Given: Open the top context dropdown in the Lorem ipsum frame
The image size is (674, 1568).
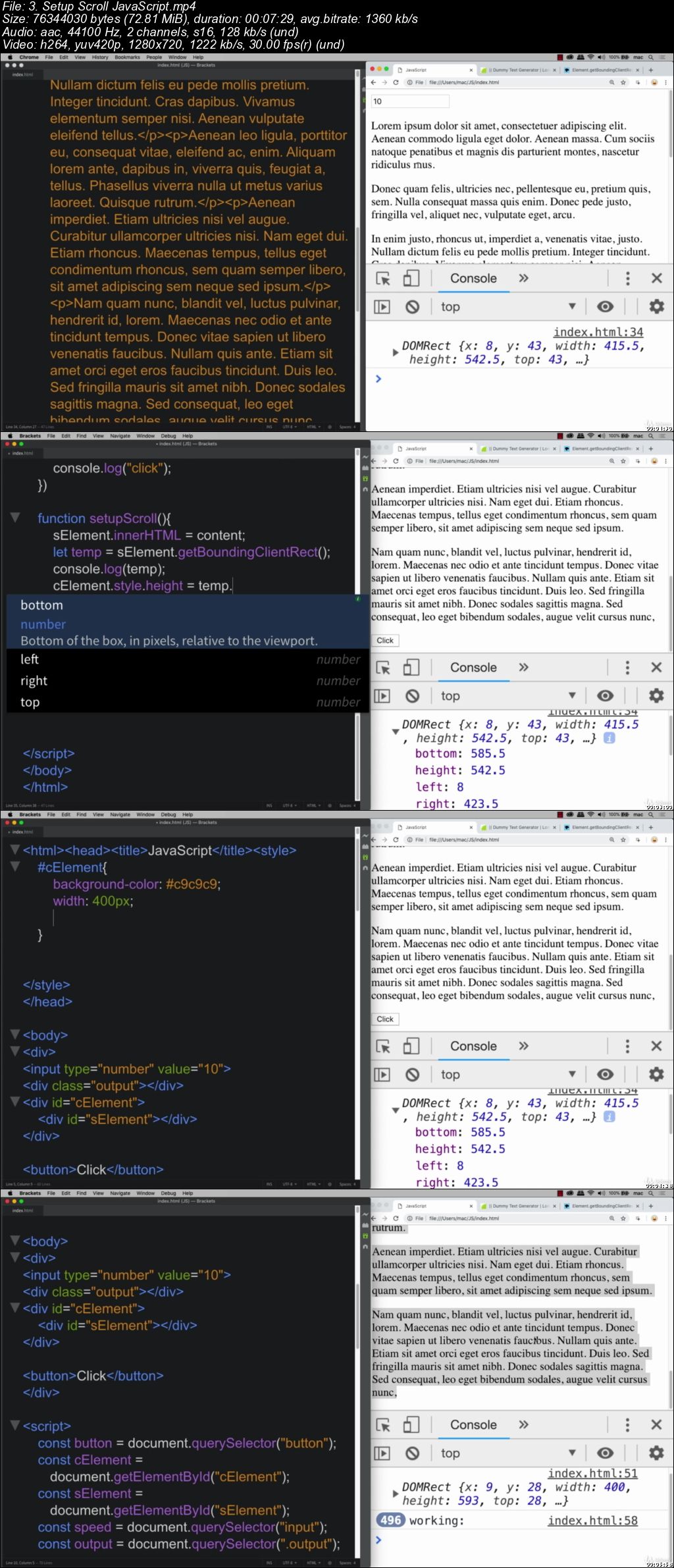Looking at the screenshot, I should (509, 306).
